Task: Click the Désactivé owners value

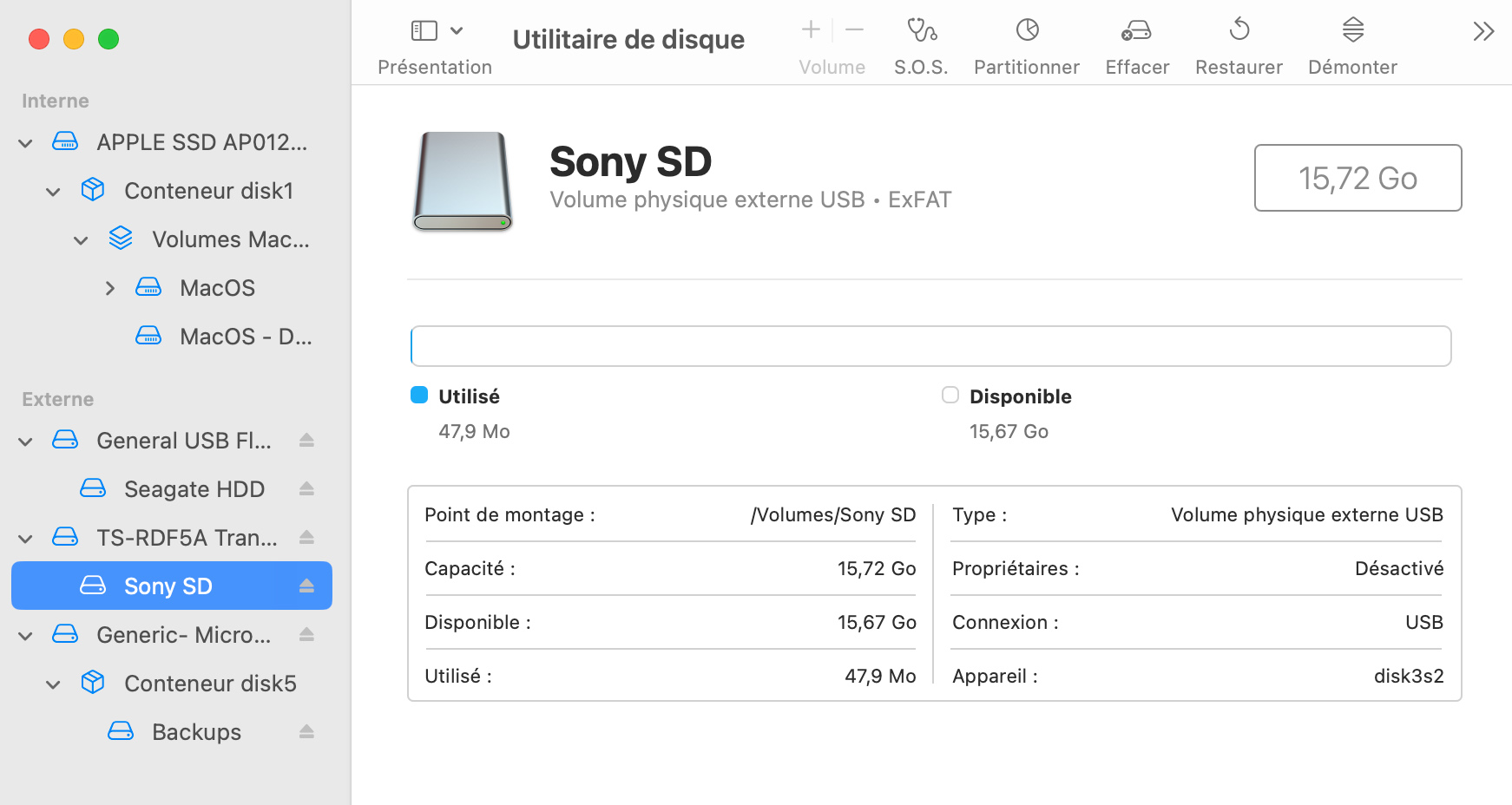Action: [1399, 568]
